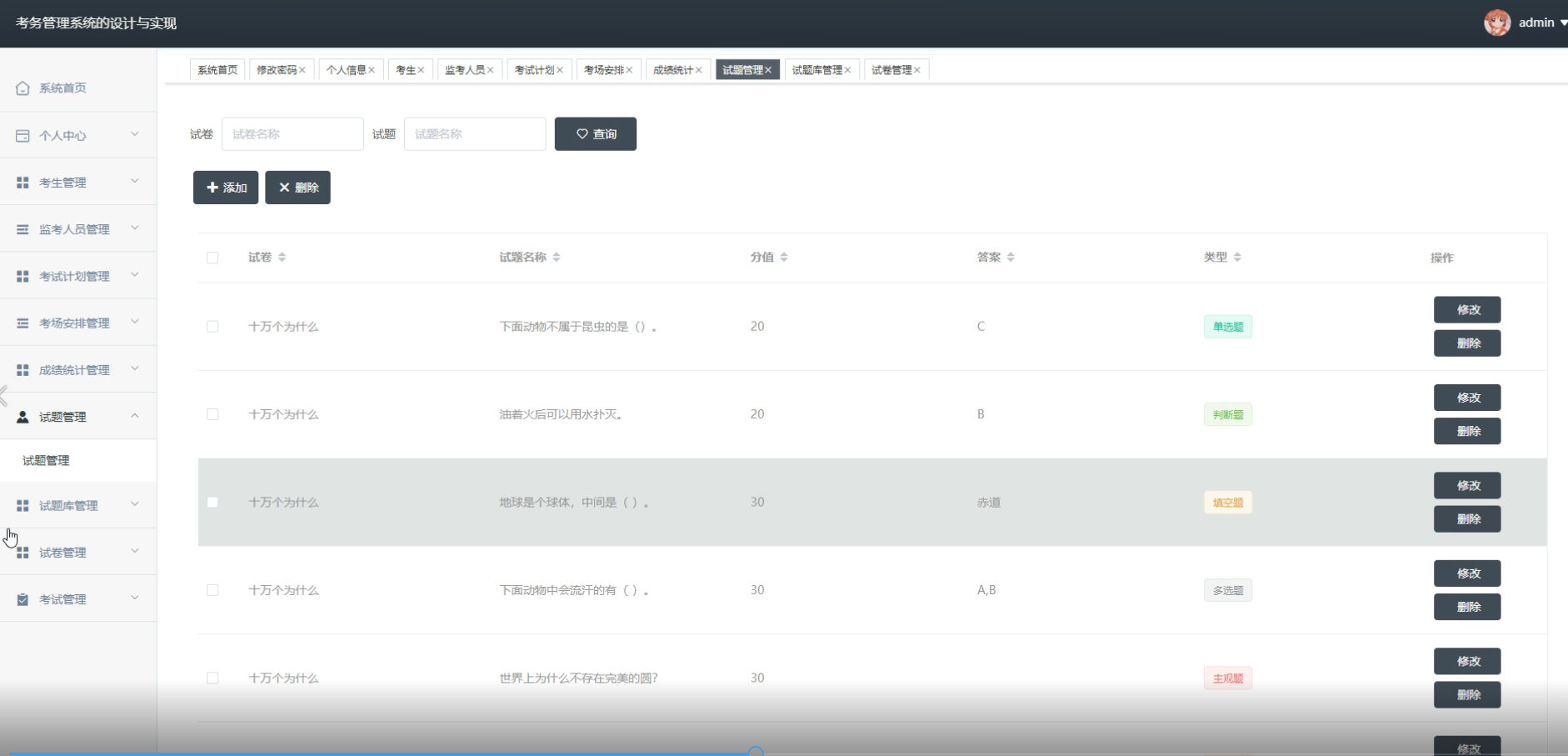
Task: Check the select-all checkbox in table header
Action: pyautogui.click(x=213, y=258)
